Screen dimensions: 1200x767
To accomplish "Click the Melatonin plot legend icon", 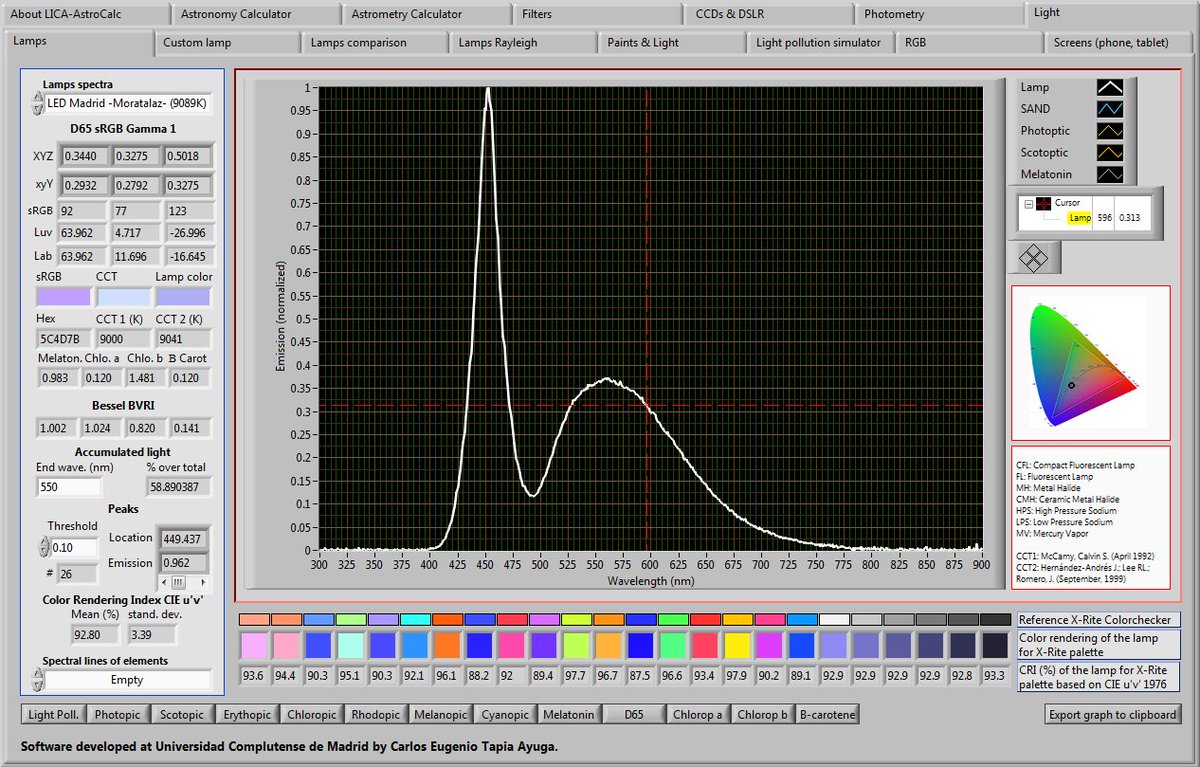I will [1110, 175].
